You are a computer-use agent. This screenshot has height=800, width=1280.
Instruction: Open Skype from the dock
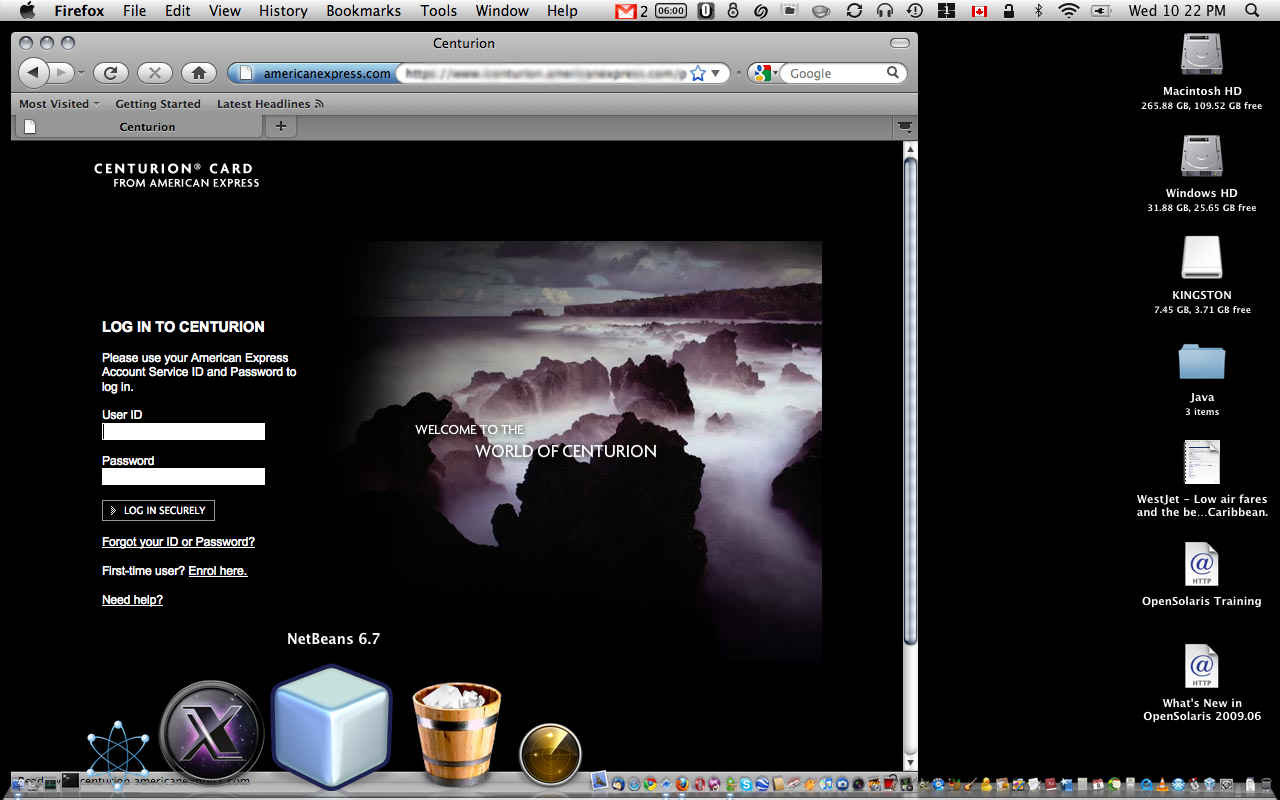click(746, 784)
